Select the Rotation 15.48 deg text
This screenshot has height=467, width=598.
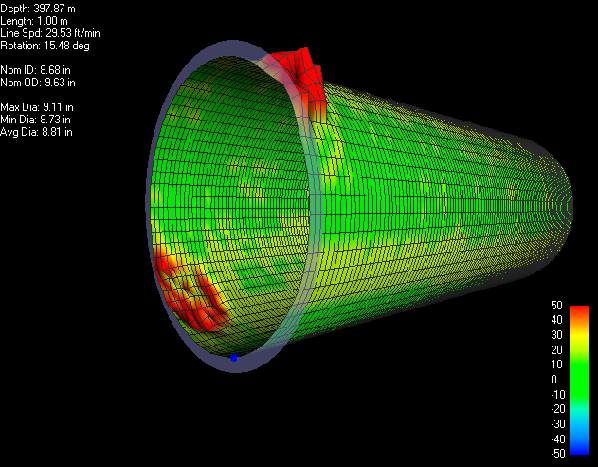point(45,46)
